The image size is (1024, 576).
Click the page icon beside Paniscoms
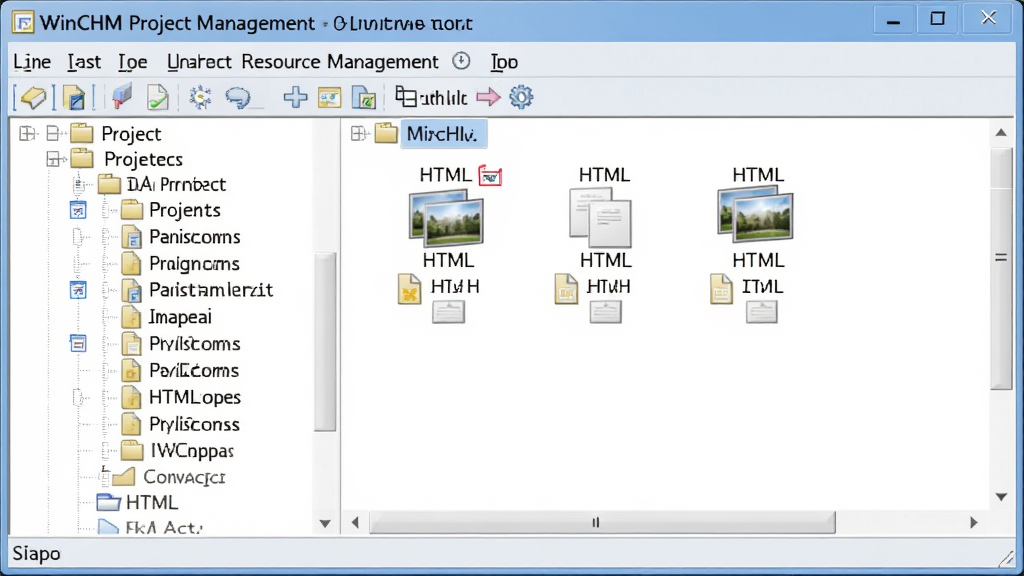click(131, 237)
